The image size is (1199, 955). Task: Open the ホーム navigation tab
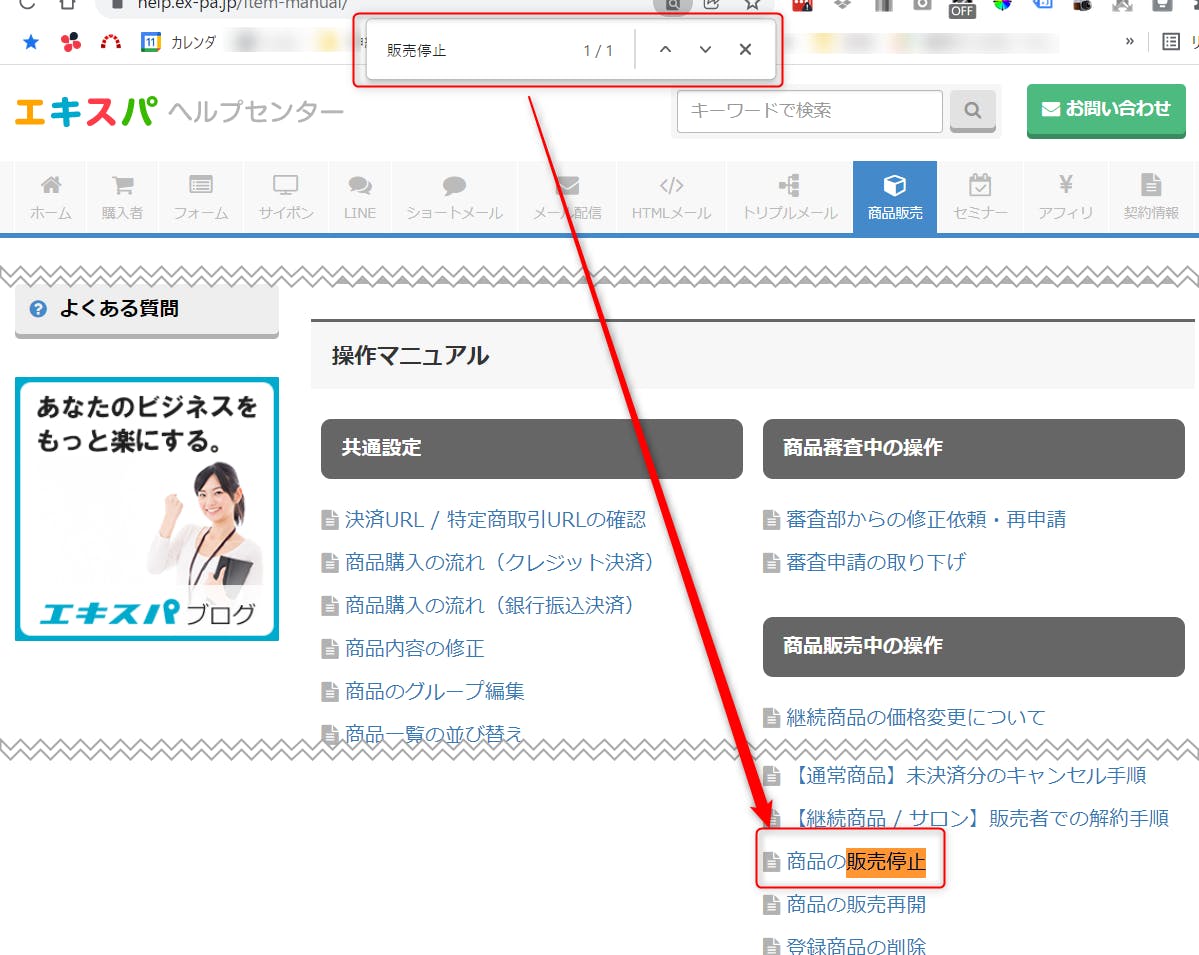click(x=50, y=197)
